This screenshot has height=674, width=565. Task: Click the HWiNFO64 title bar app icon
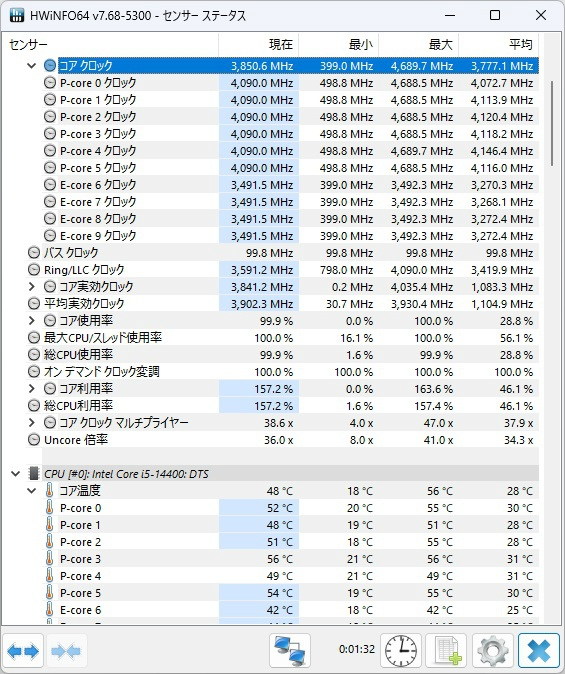tap(17, 15)
